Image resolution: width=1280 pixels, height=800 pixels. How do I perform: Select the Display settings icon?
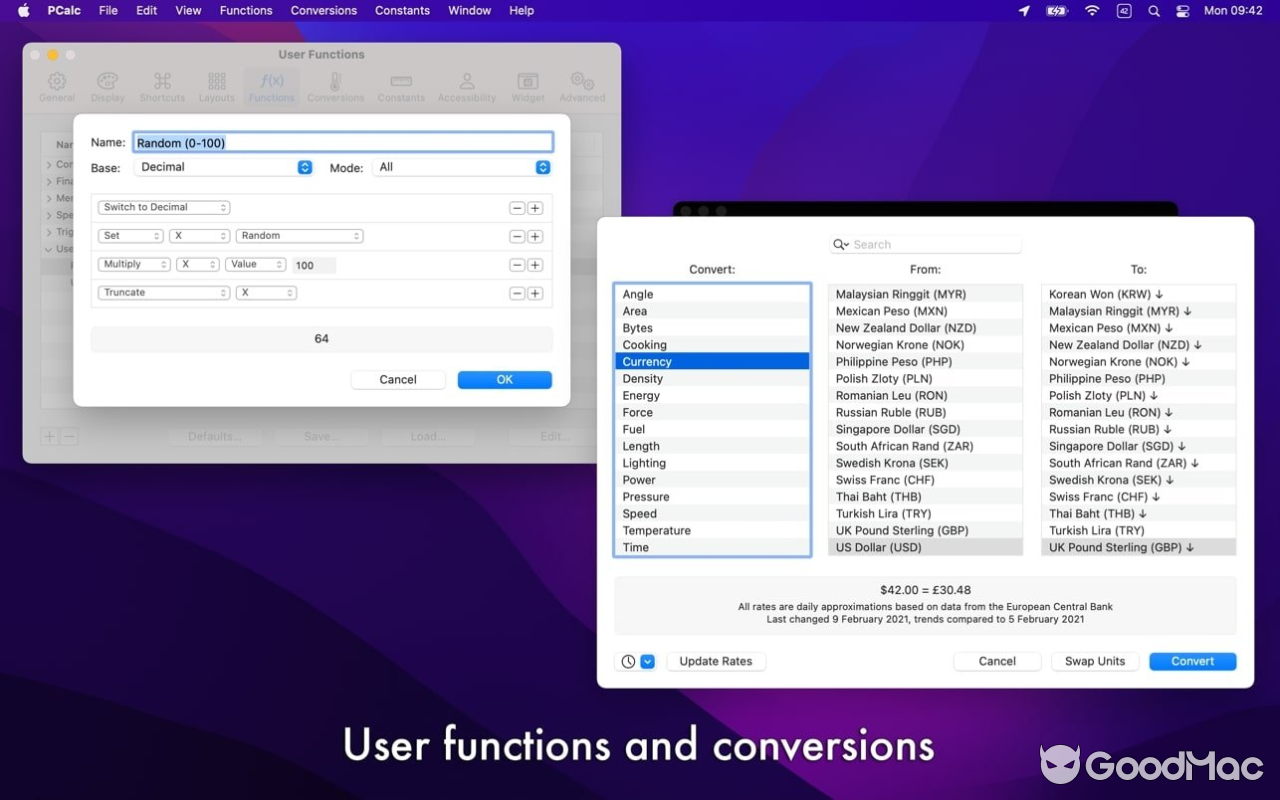107,86
